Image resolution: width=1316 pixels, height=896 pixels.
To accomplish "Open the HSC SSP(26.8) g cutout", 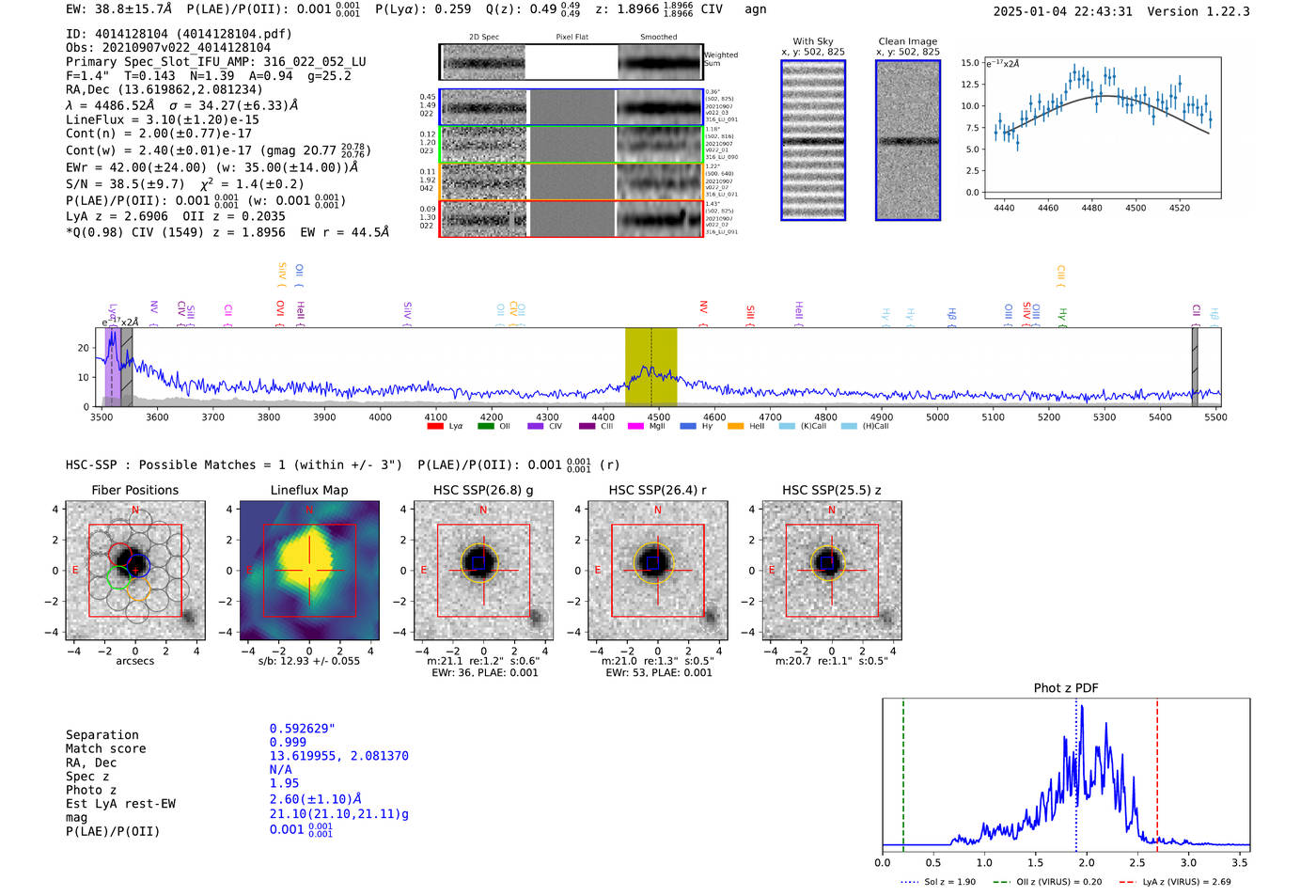I will tap(483, 571).
